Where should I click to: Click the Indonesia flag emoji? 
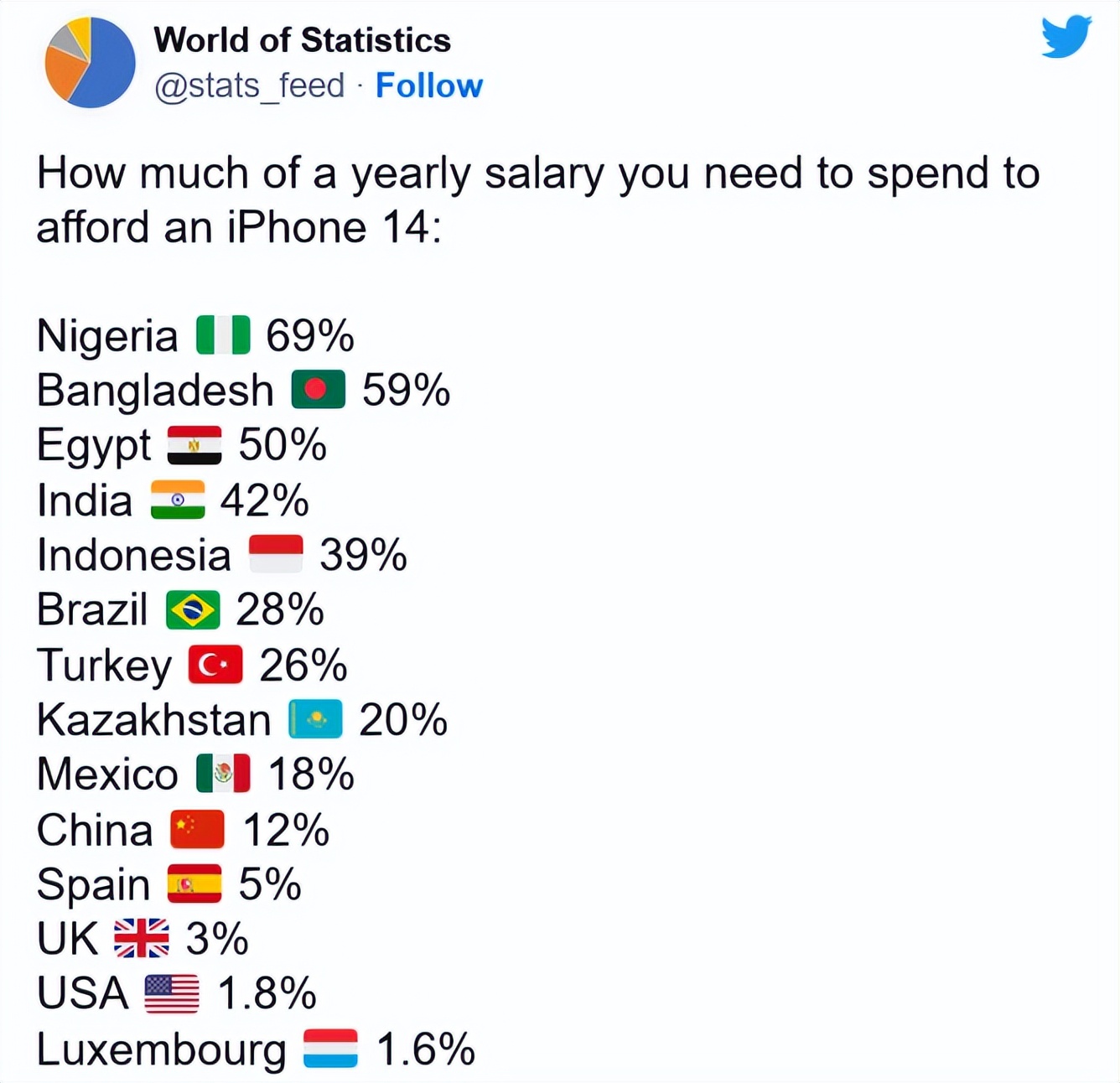pyautogui.click(x=277, y=553)
